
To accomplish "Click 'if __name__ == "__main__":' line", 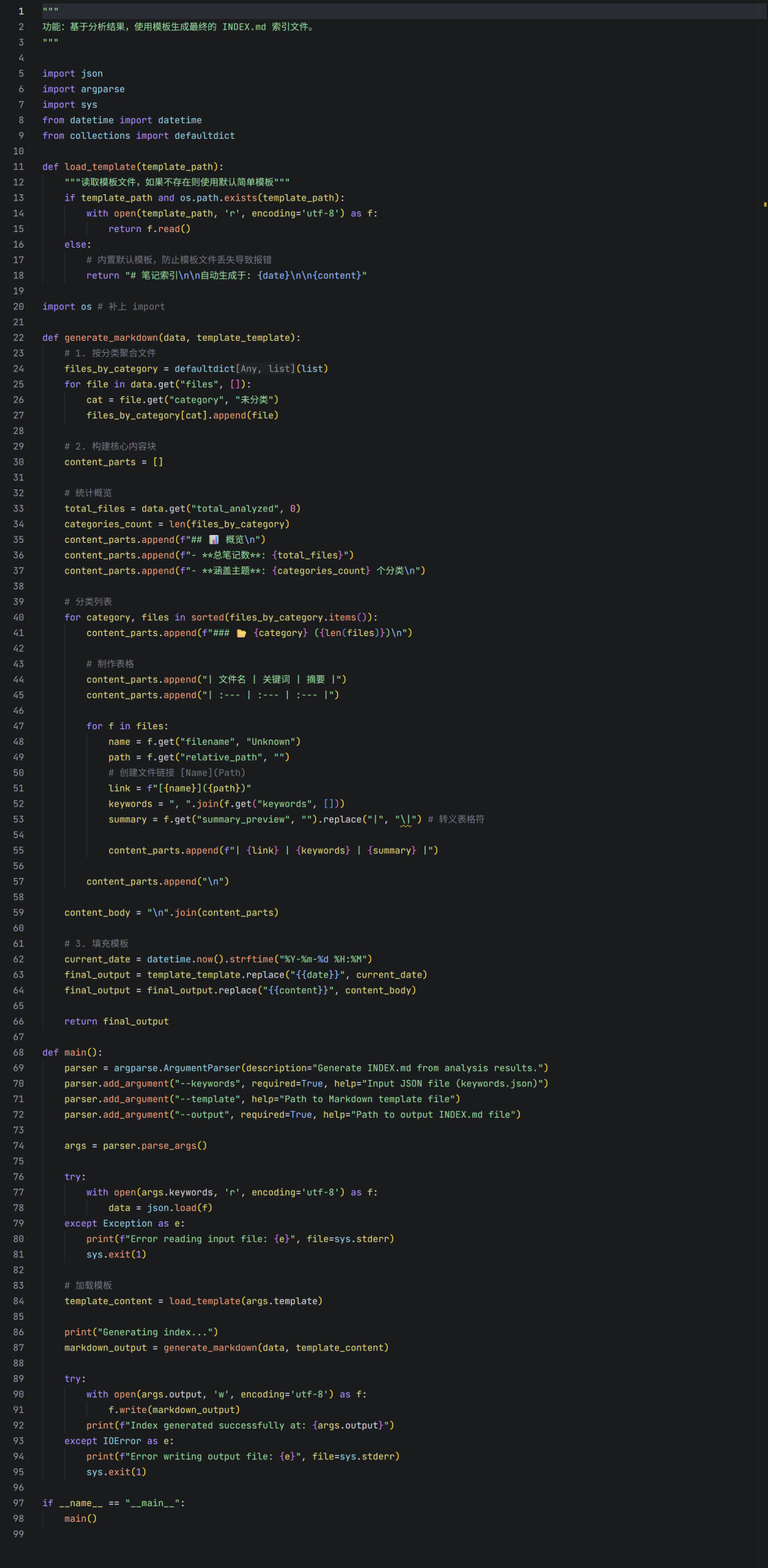I will [114, 1503].
